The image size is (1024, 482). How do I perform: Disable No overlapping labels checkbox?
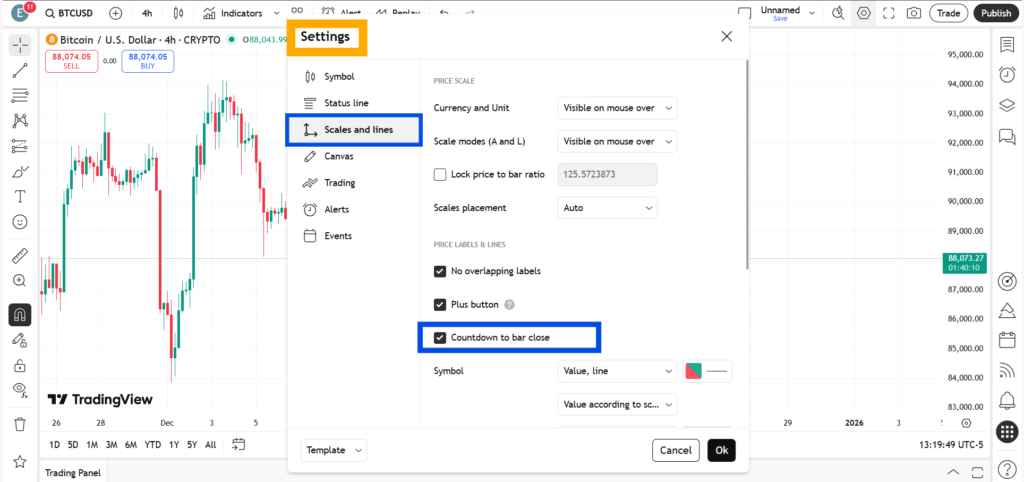point(440,270)
